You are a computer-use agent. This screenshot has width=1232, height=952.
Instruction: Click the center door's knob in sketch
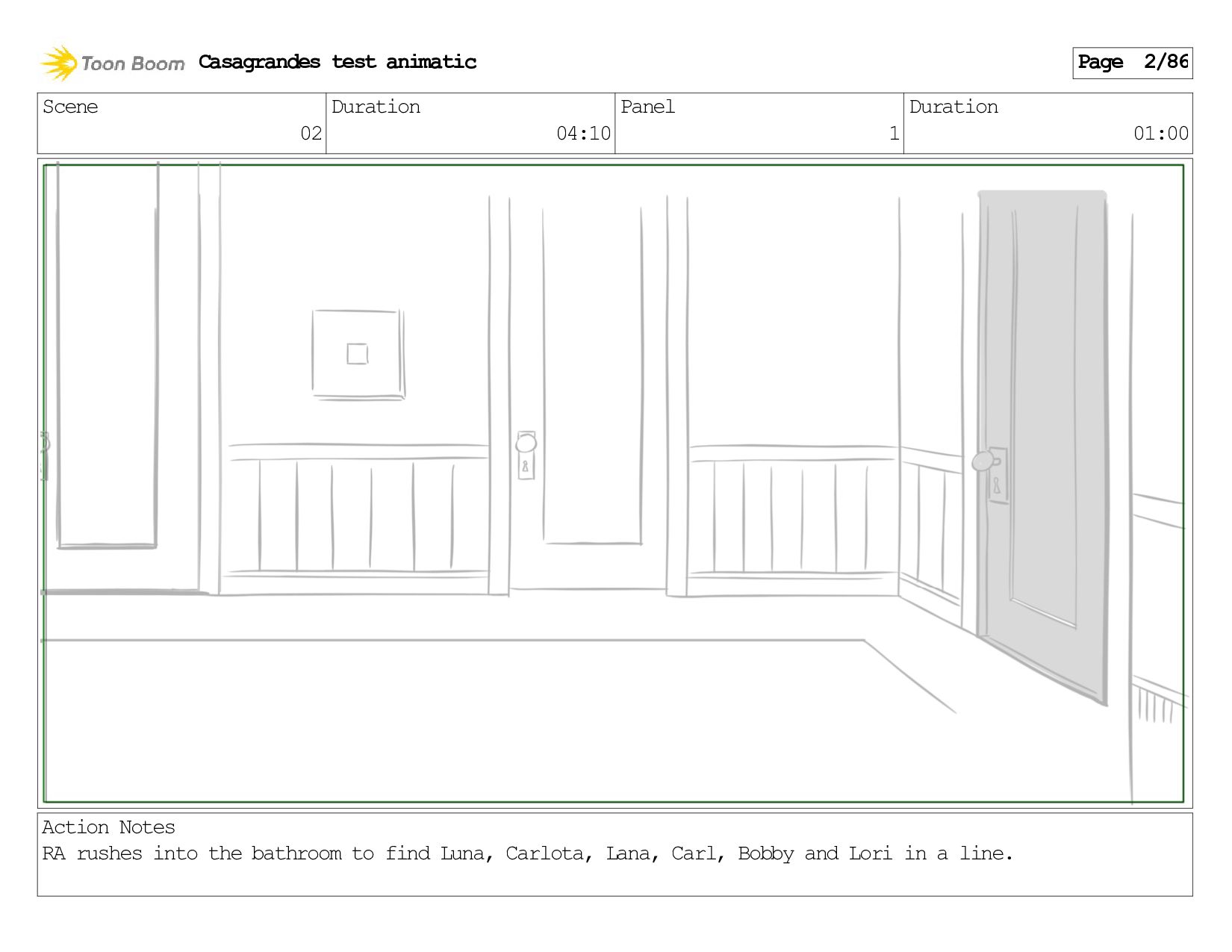point(526,444)
